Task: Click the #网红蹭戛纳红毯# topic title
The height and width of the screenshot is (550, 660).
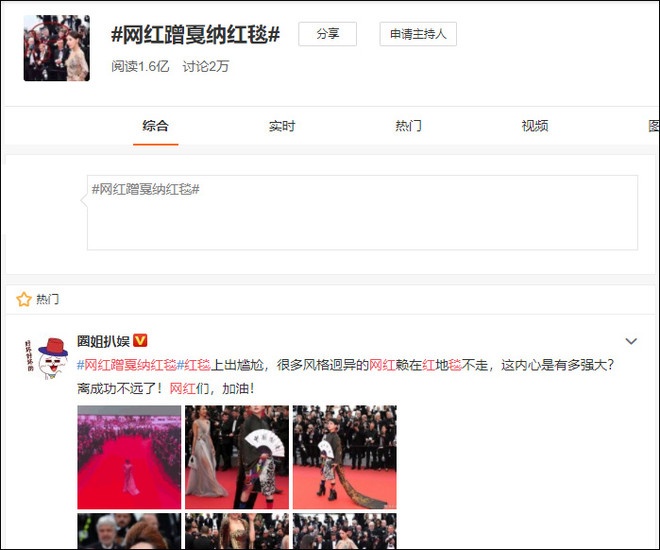Action: [196, 35]
